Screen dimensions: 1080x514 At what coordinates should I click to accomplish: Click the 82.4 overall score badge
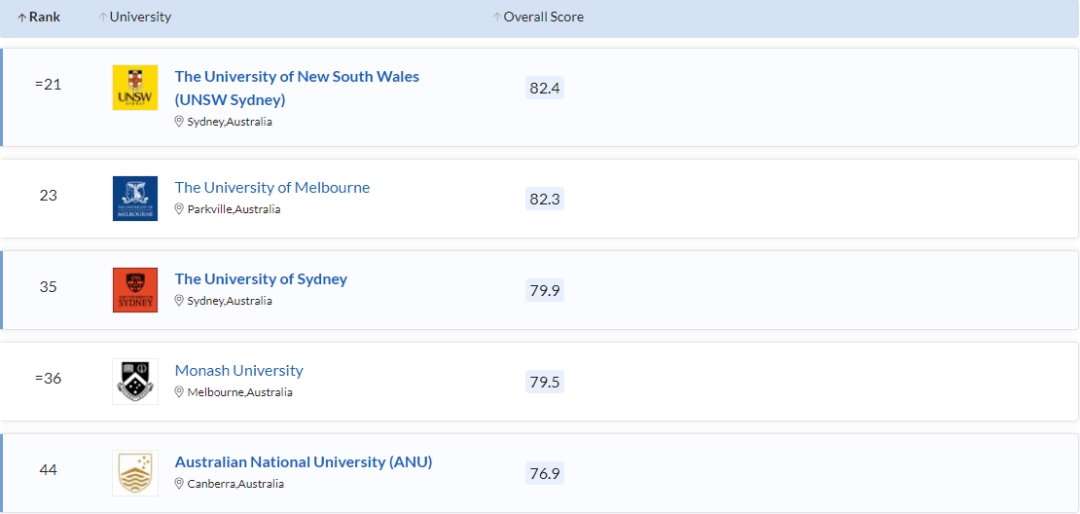click(x=545, y=88)
